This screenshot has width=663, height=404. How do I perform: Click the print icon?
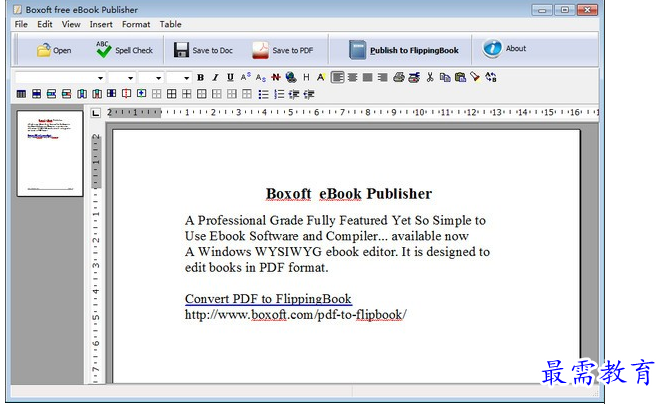399,77
